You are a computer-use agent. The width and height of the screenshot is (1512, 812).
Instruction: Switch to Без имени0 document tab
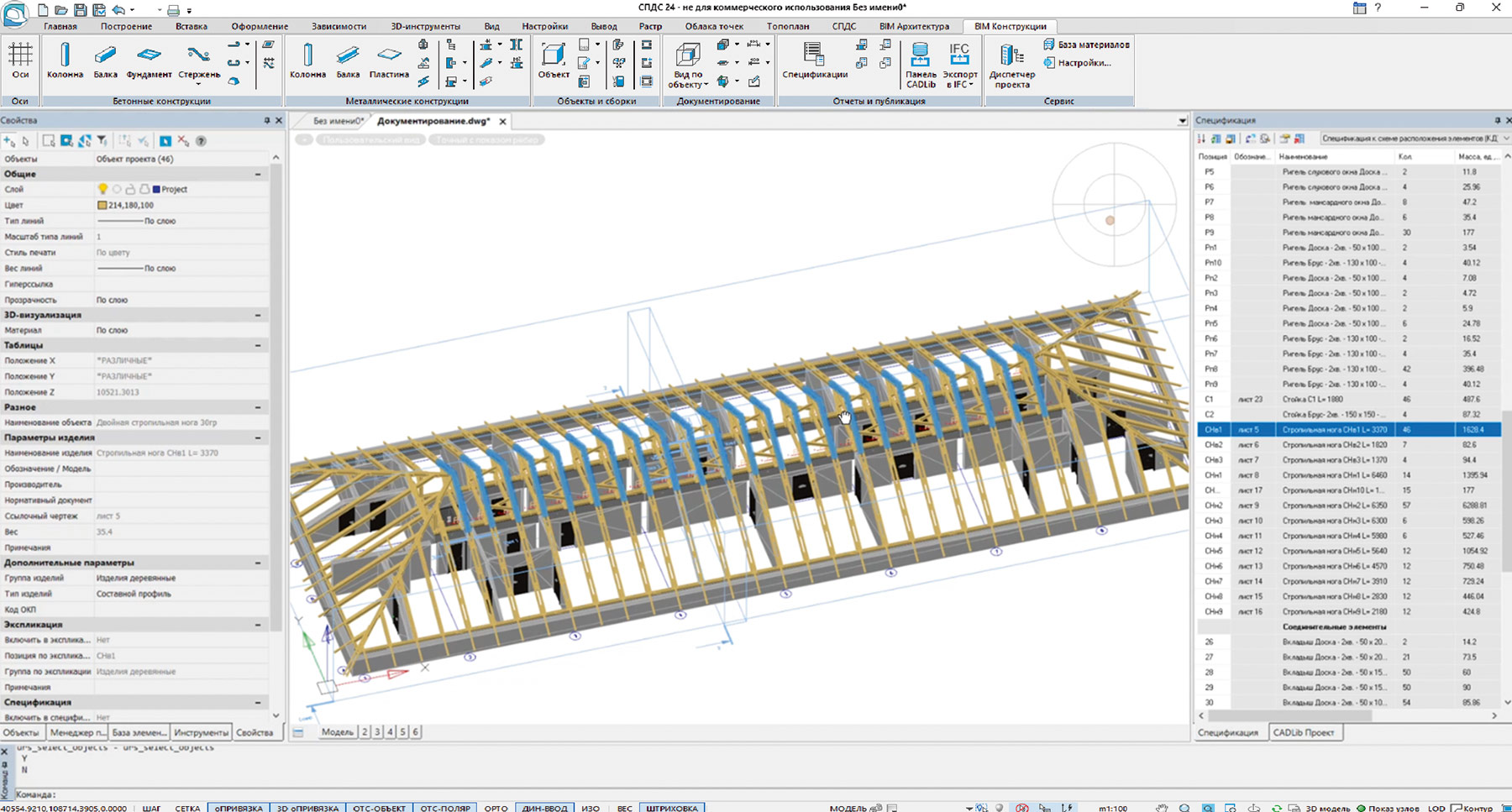pos(339,122)
